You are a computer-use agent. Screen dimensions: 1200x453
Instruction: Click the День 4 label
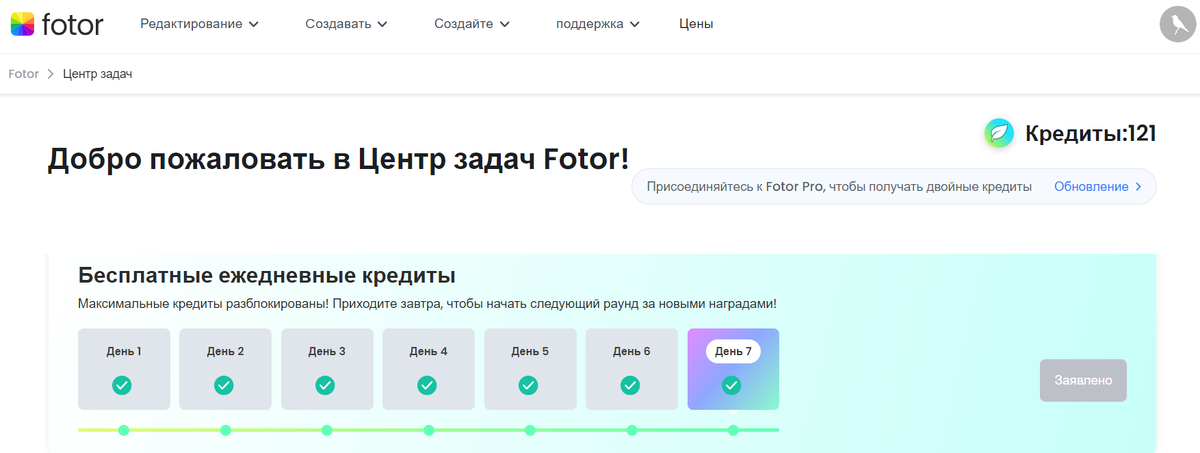(429, 352)
